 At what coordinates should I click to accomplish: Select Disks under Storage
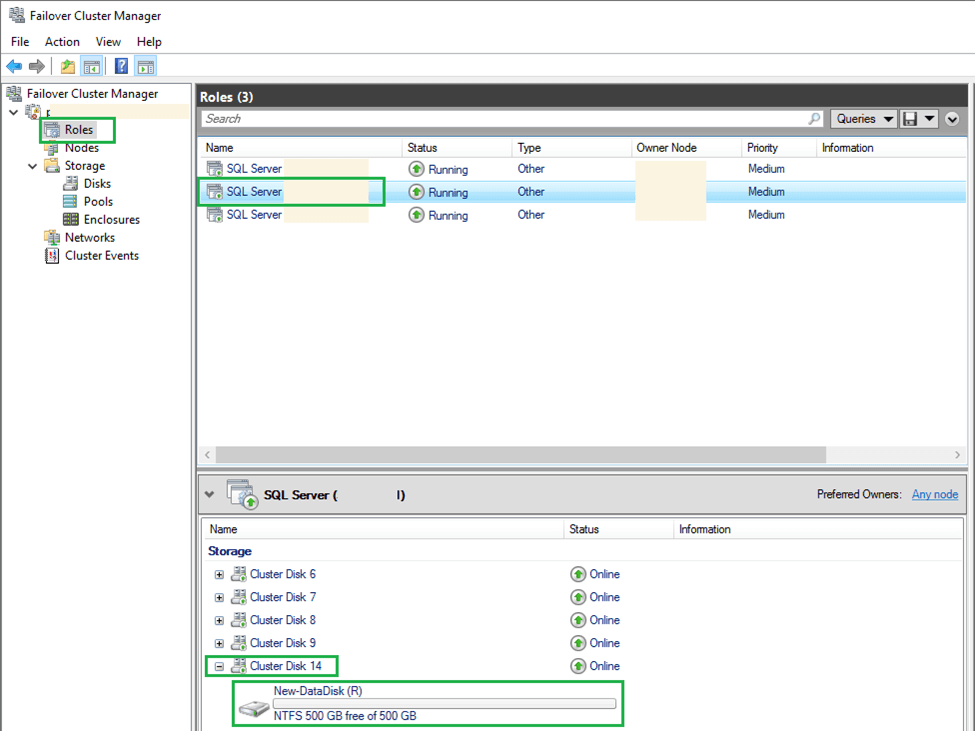(x=97, y=184)
